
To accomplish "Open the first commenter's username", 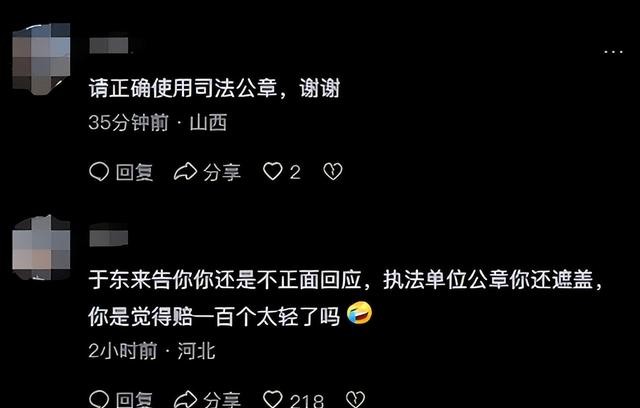I will [109, 46].
